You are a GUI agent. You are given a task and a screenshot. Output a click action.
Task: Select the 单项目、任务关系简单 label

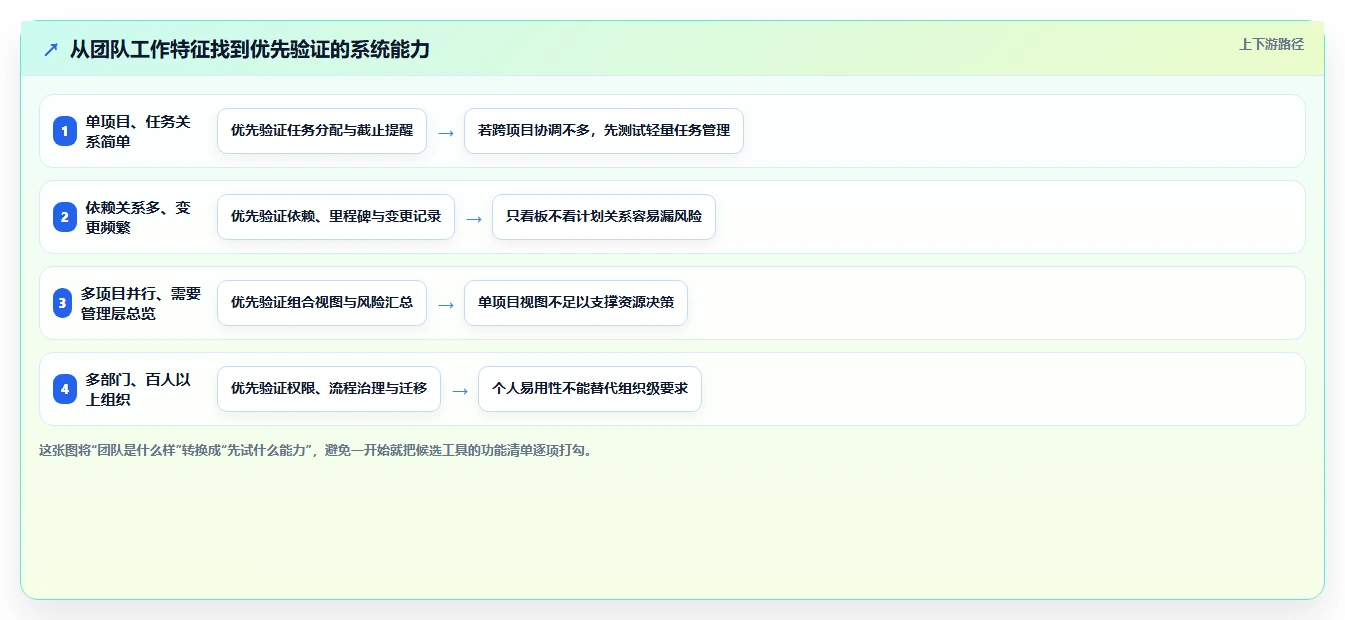138,131
